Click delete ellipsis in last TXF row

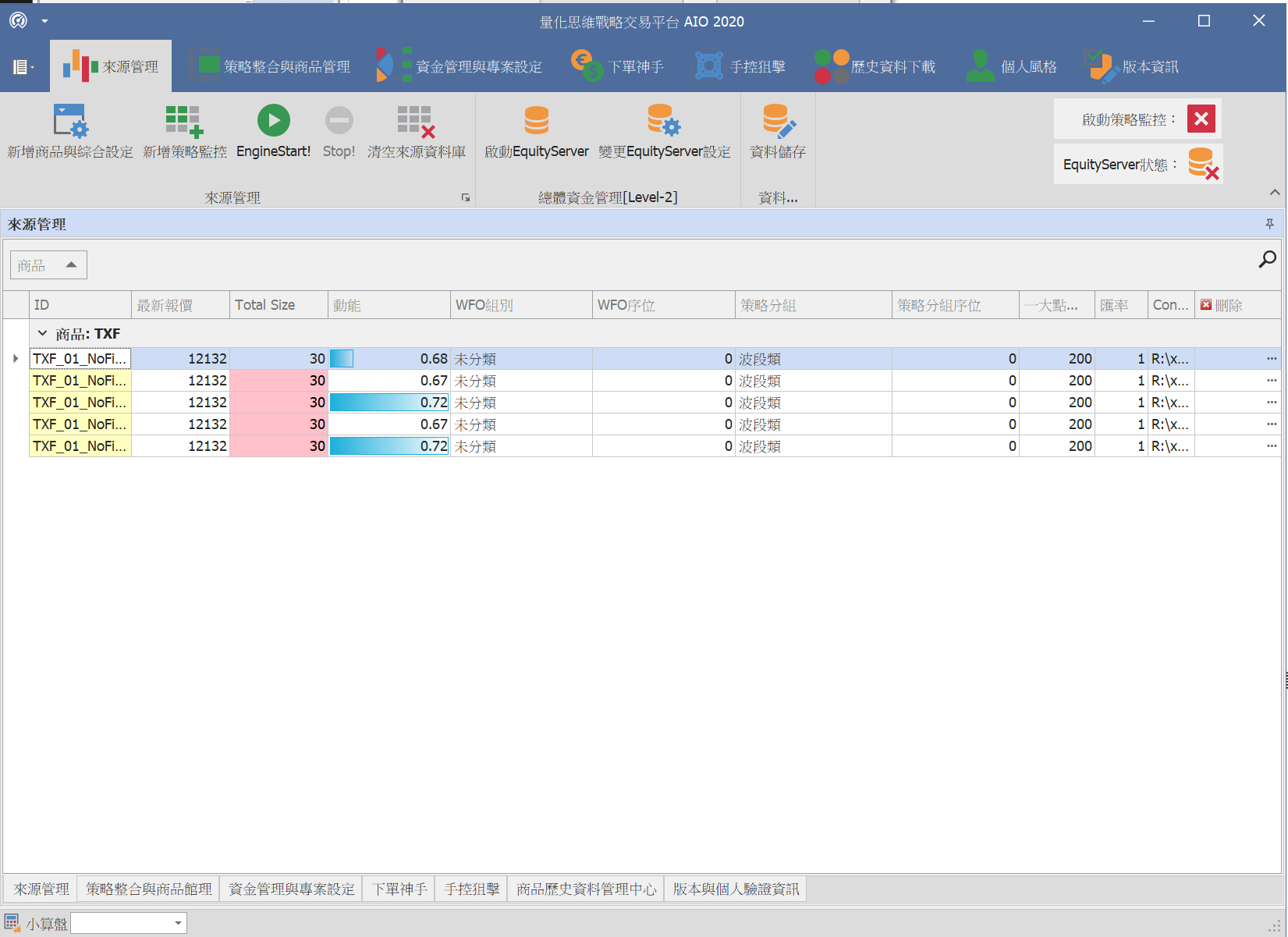[x=1272, y=446]
